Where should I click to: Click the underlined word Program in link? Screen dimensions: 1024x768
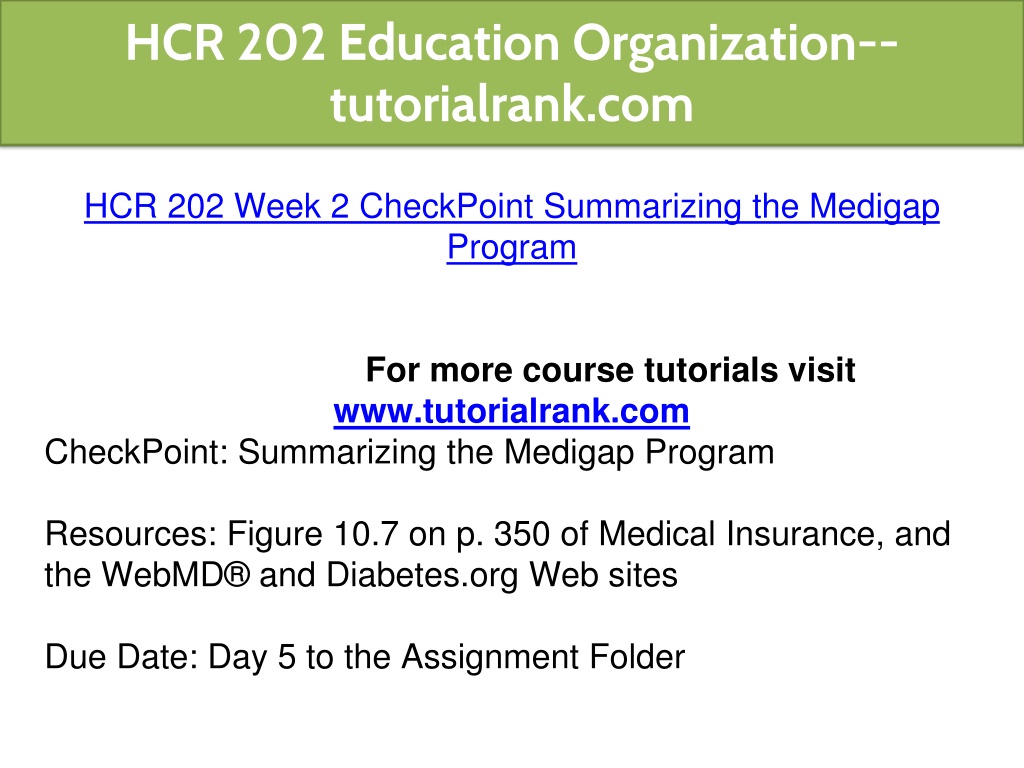(512, 248)
